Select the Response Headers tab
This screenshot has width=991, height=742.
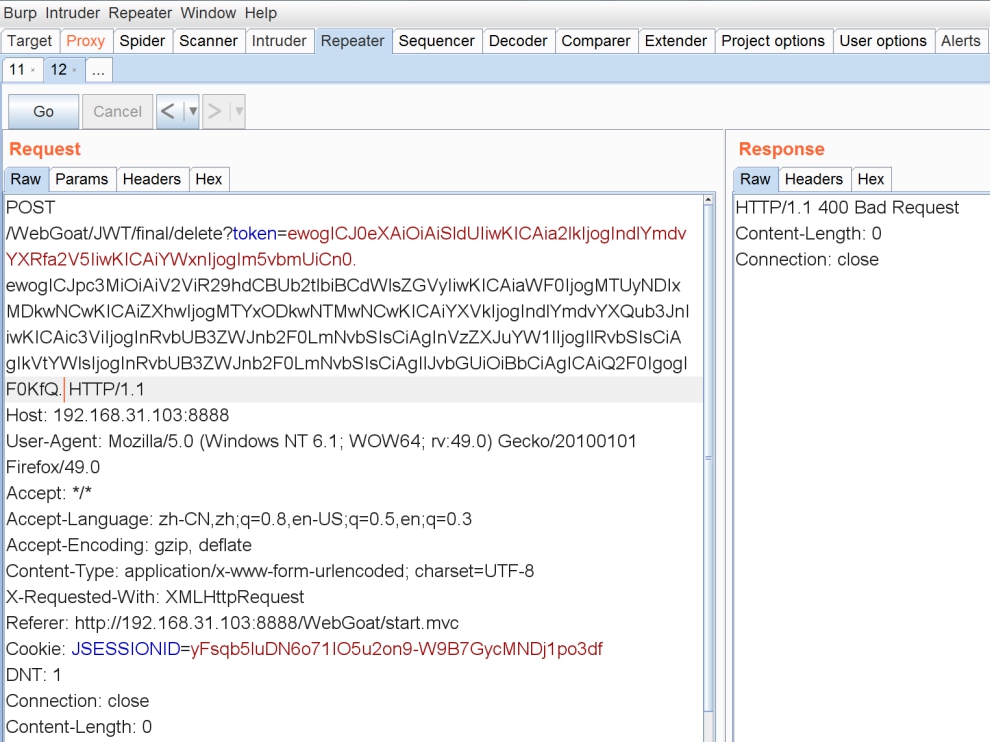pyautogui.click(x=814, y=179)
